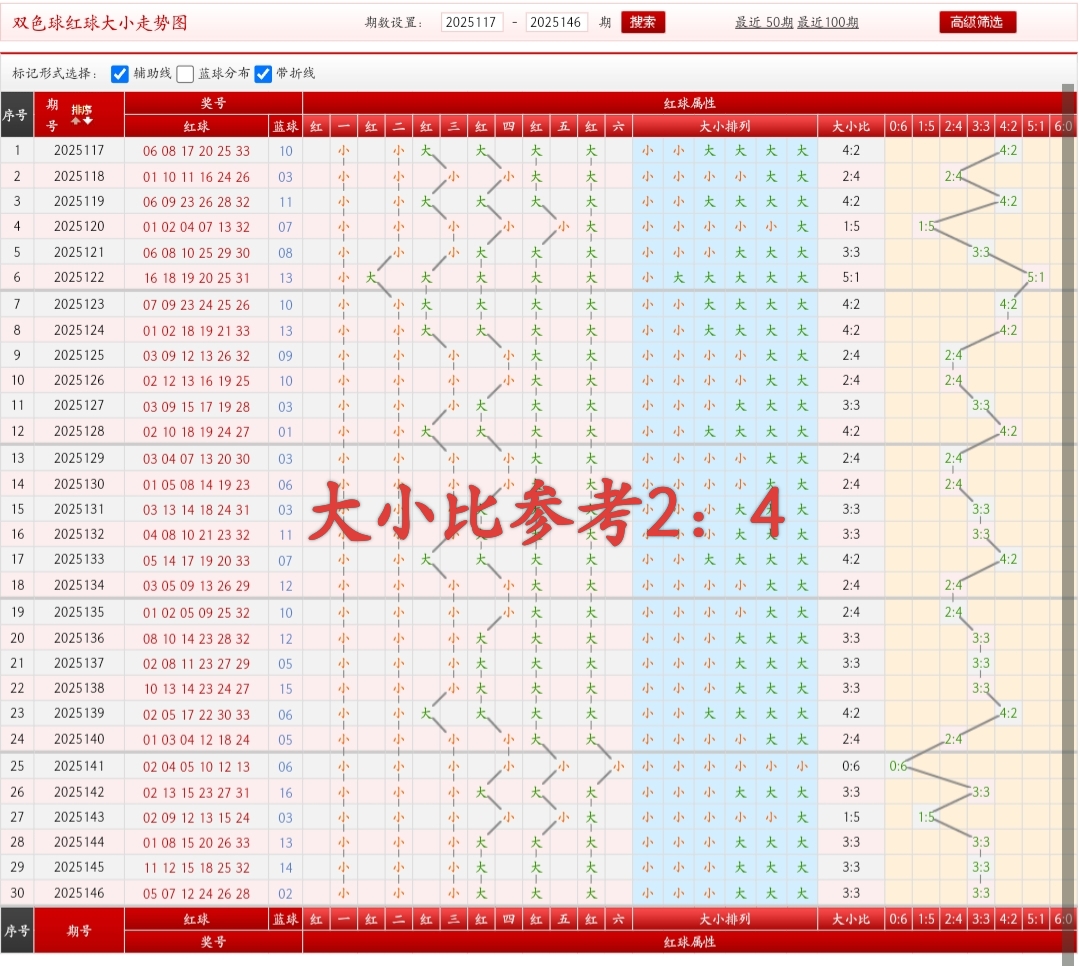
Task: Click the ending period input showing 2025146
Action: click(x=558, y=21)
